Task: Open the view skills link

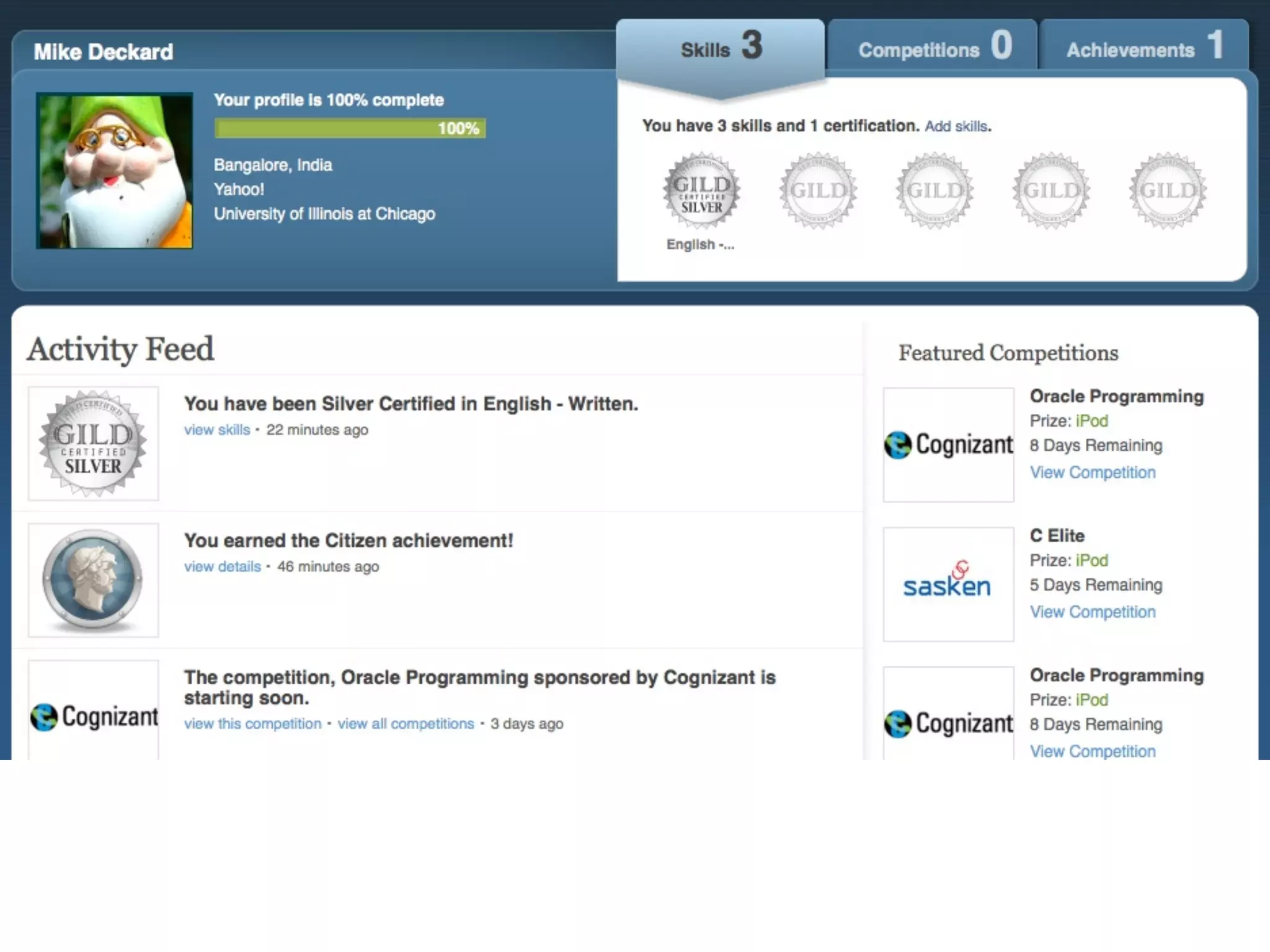Action: coord(217,430)
